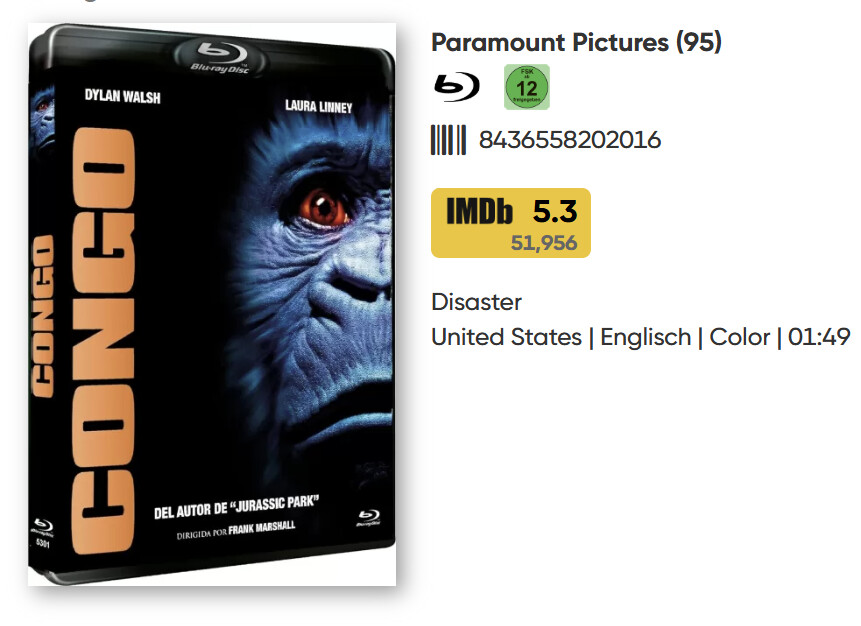
Task: Click the Laura Linney name on cover
Action: tap(318, 107)
